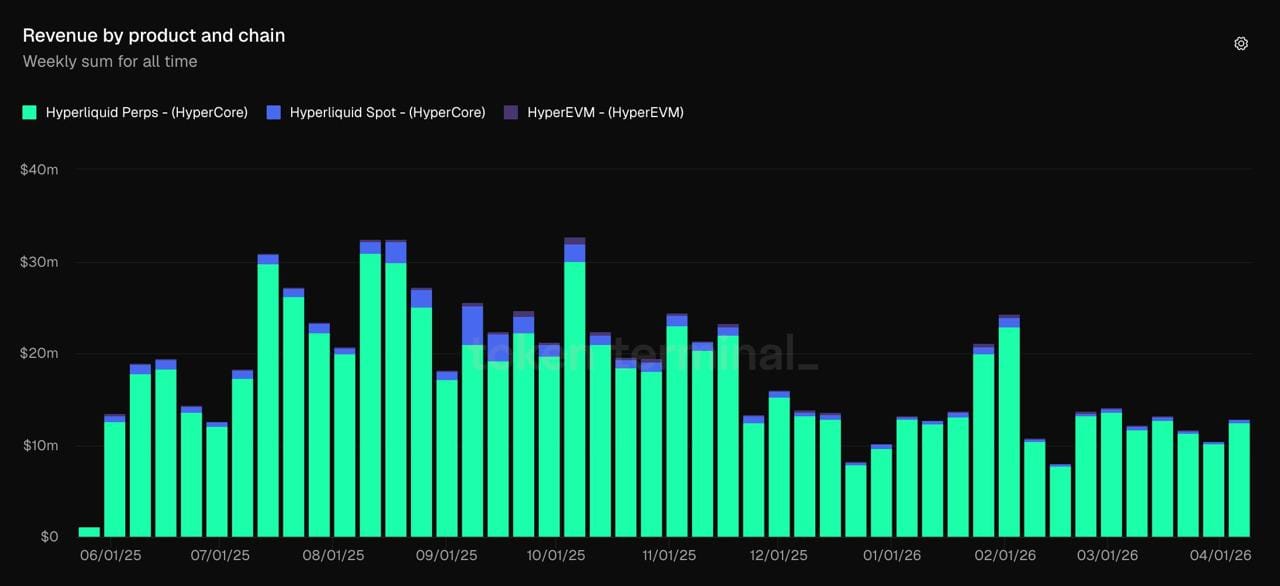
Task: Click the Weekly sum for all time subtitle
Action: (110, 62)
